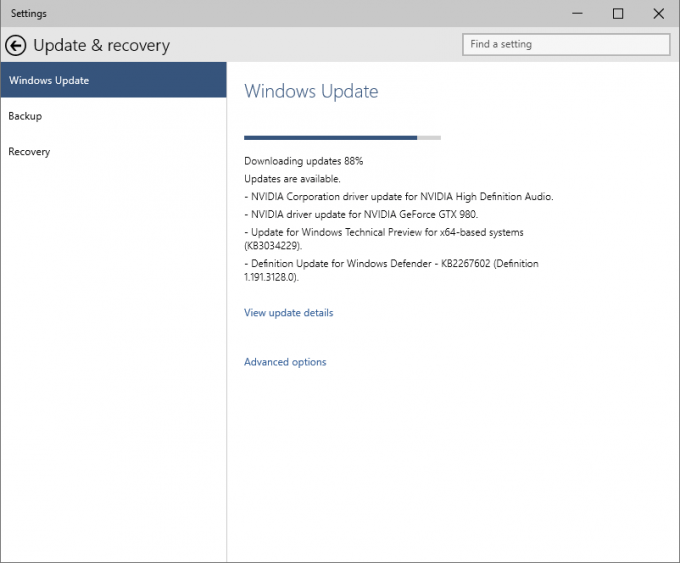Focus the Find a setting search box
The width and height of the screenshot is (680, 563).
point(566,44)
